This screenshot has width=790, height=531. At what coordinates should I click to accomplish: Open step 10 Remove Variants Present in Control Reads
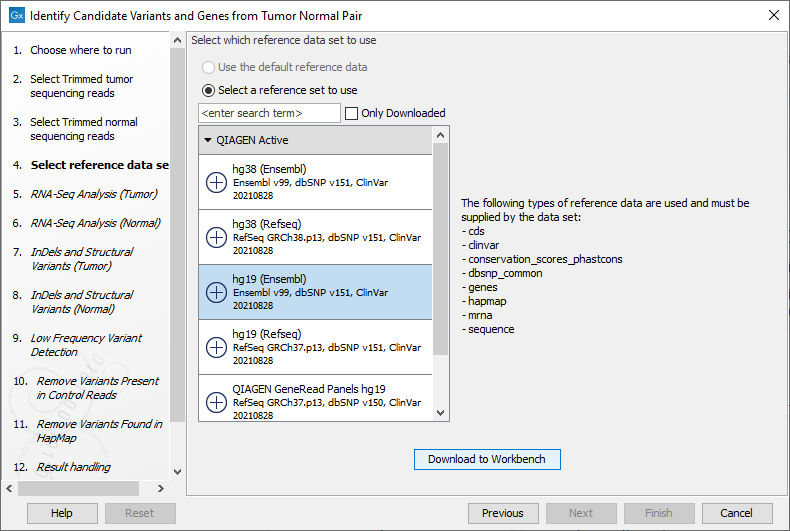[97, 388]
